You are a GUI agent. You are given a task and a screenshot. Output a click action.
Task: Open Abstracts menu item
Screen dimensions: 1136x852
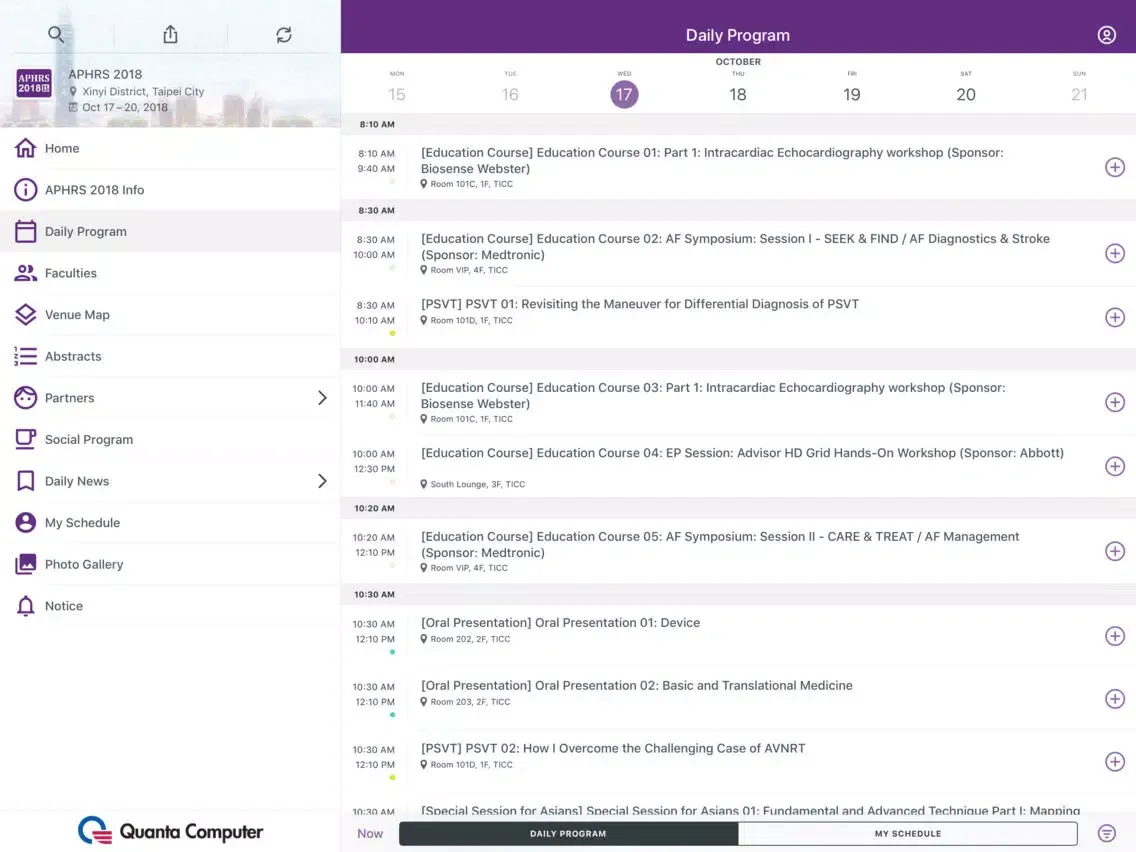(x=170, y=356)
